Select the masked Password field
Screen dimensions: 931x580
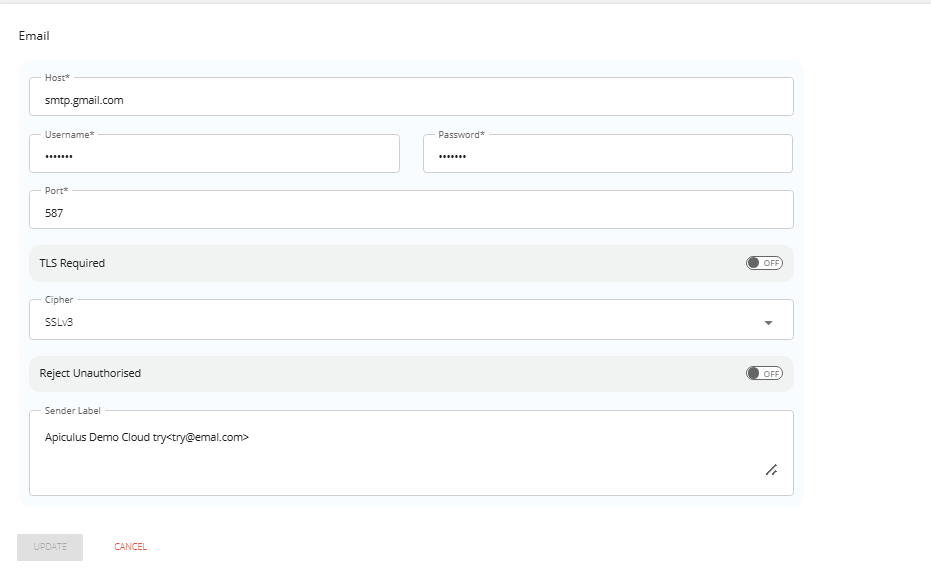tap(608, 156)
